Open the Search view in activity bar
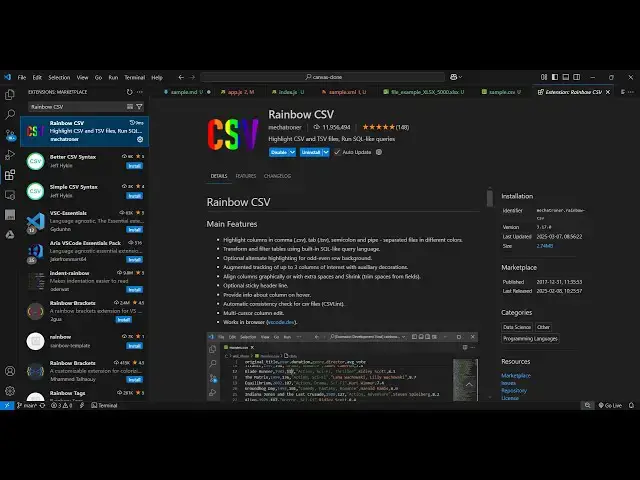The image size is (640, 480). [x=10, y=114]
